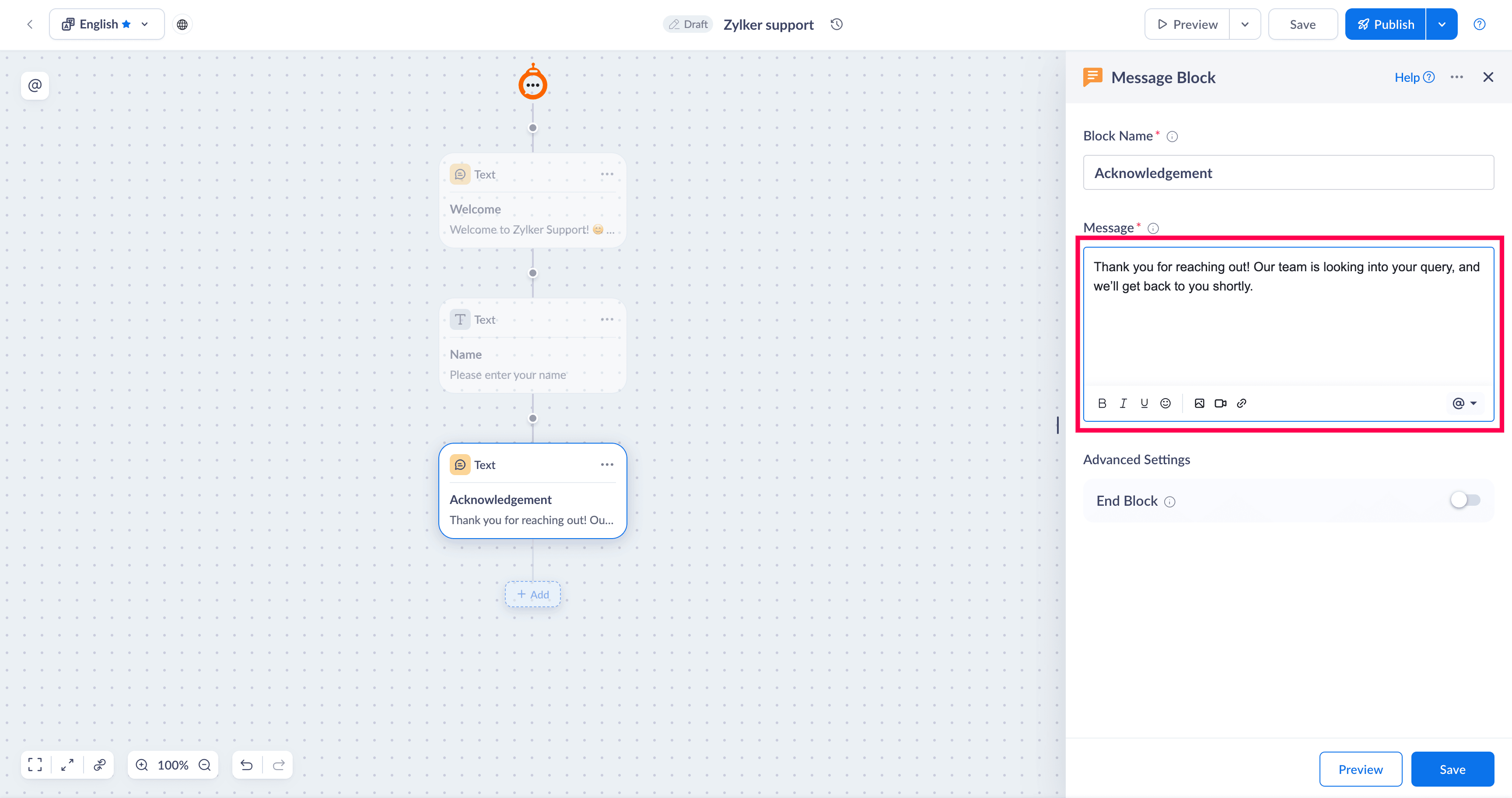This screenshot has width=1512, height=798.
Task: Open Message Block panel more options menu
Action: click(1456, 77)
